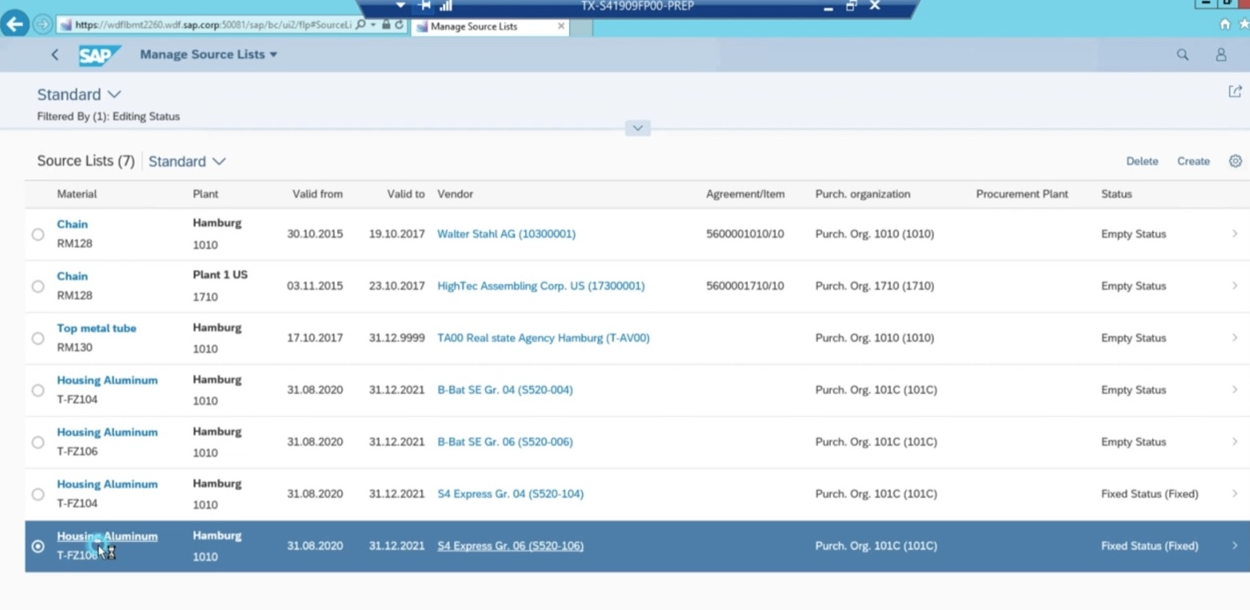Click the Material column header
Image resolution: width=1250 pixels, height=610 pixels.
coord(77,194)
